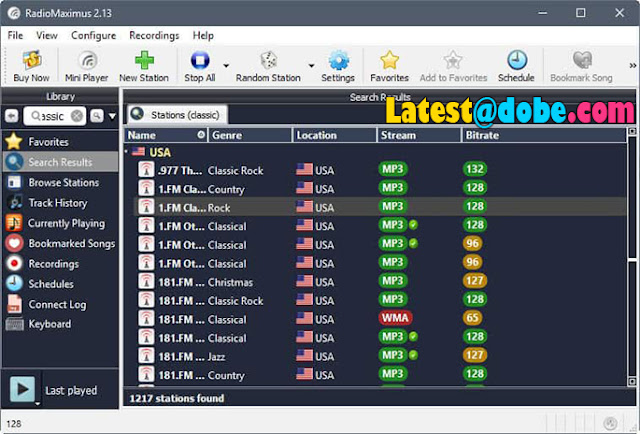
Task: Click the search magnifier button
Action: (97, 116)
